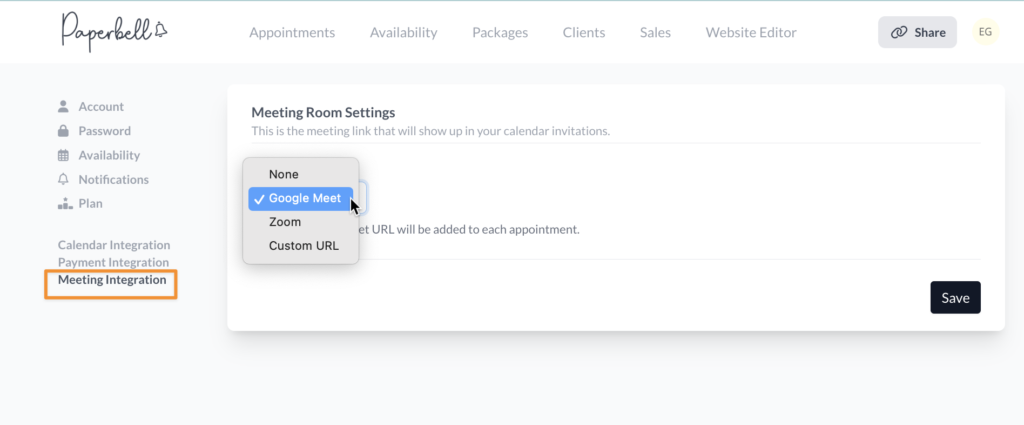Click the Password lock icon
The image size is (1024, 425).
pyautogui.click(x=63, y=131)
